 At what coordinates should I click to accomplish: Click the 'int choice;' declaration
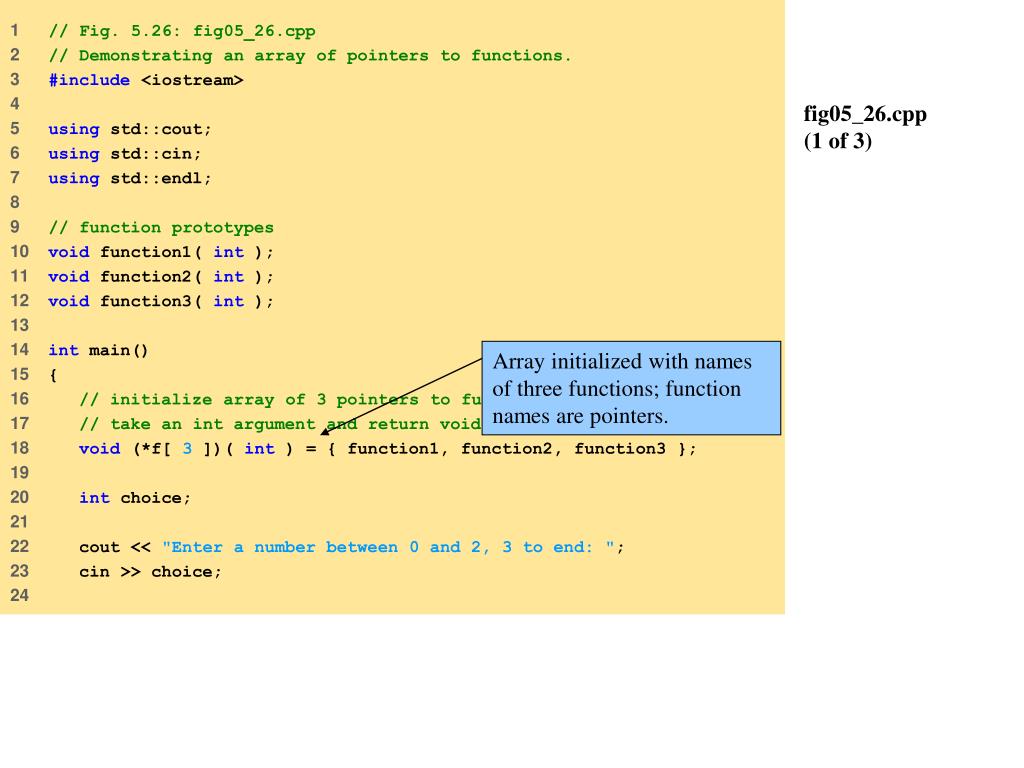click(x=135, y=498)
